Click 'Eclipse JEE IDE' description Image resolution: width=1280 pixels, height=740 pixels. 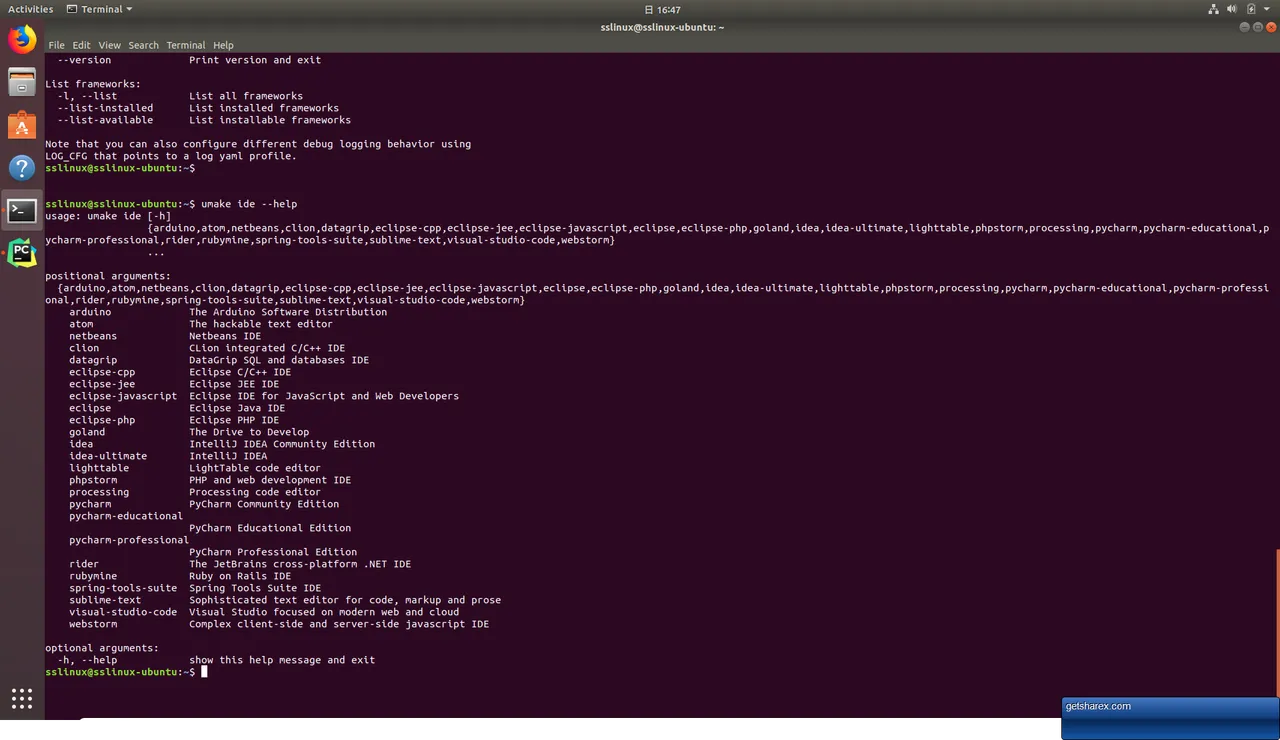[234, 384]
